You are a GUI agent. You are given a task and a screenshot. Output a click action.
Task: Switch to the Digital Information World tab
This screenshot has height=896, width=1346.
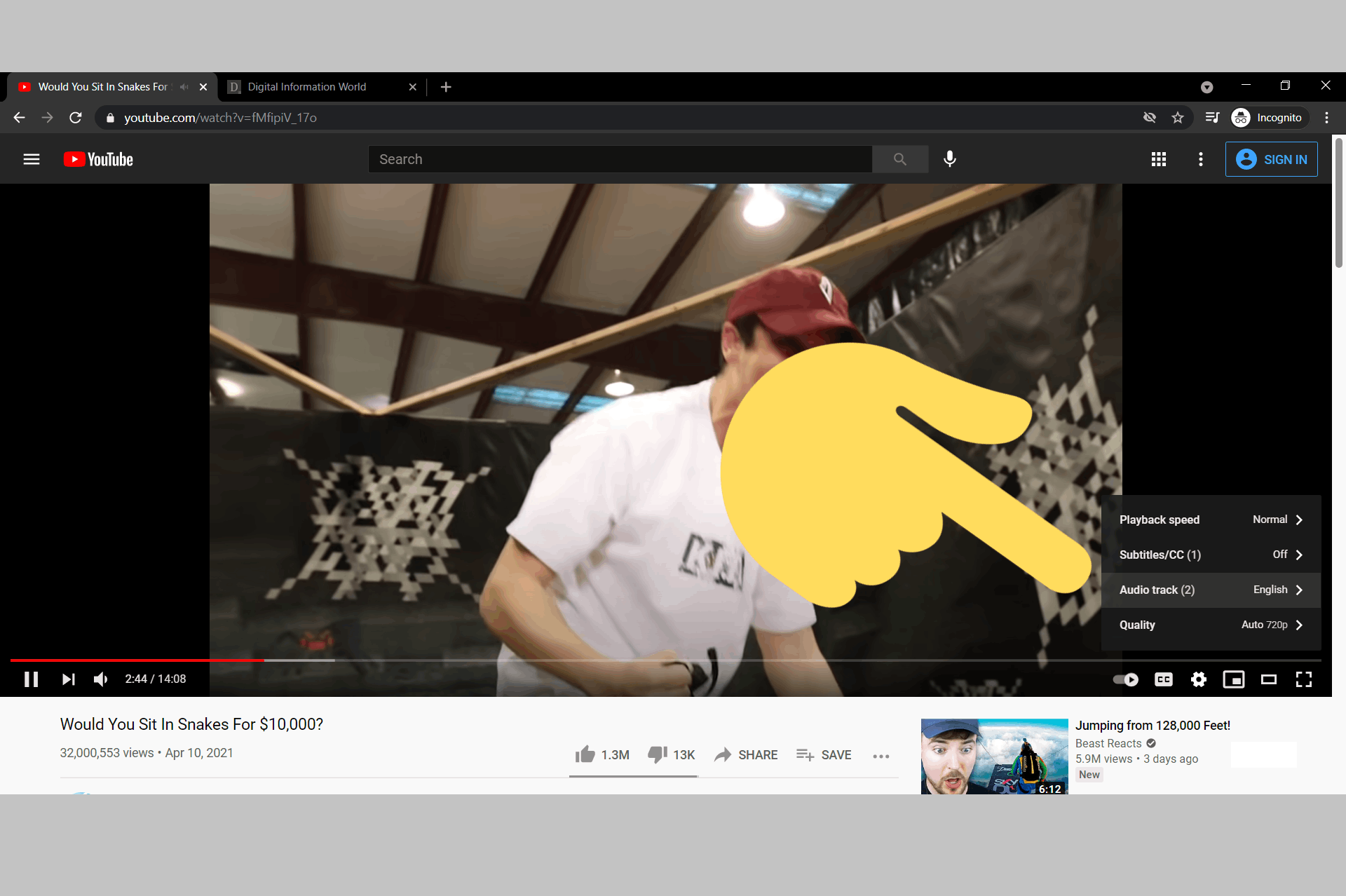point(306,86)
